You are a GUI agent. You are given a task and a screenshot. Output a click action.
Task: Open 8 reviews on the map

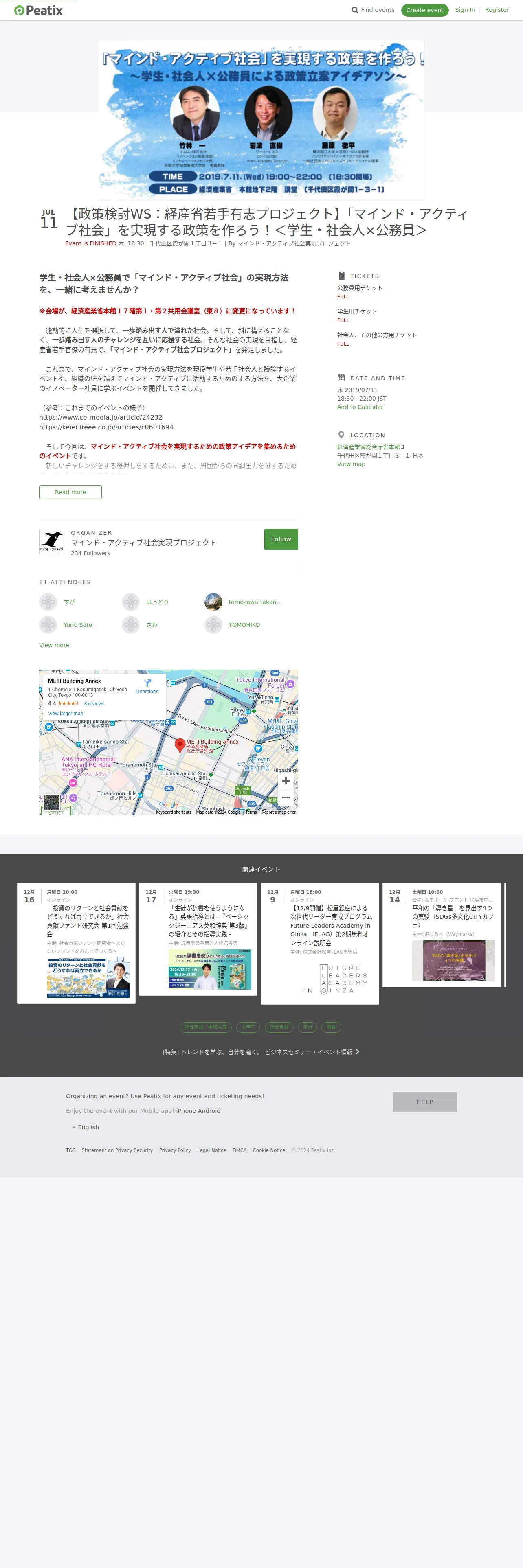(94, 704)
